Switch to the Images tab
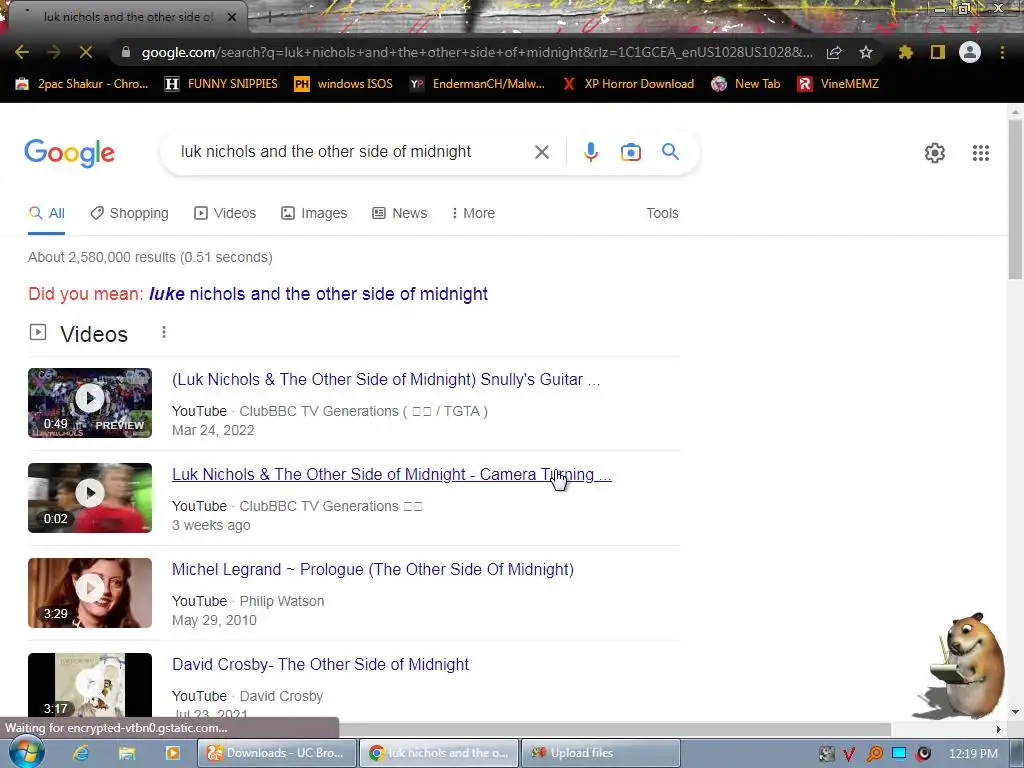Viewport: 1024px width, 768px height. pyautogui.click(x=314, y=214)
